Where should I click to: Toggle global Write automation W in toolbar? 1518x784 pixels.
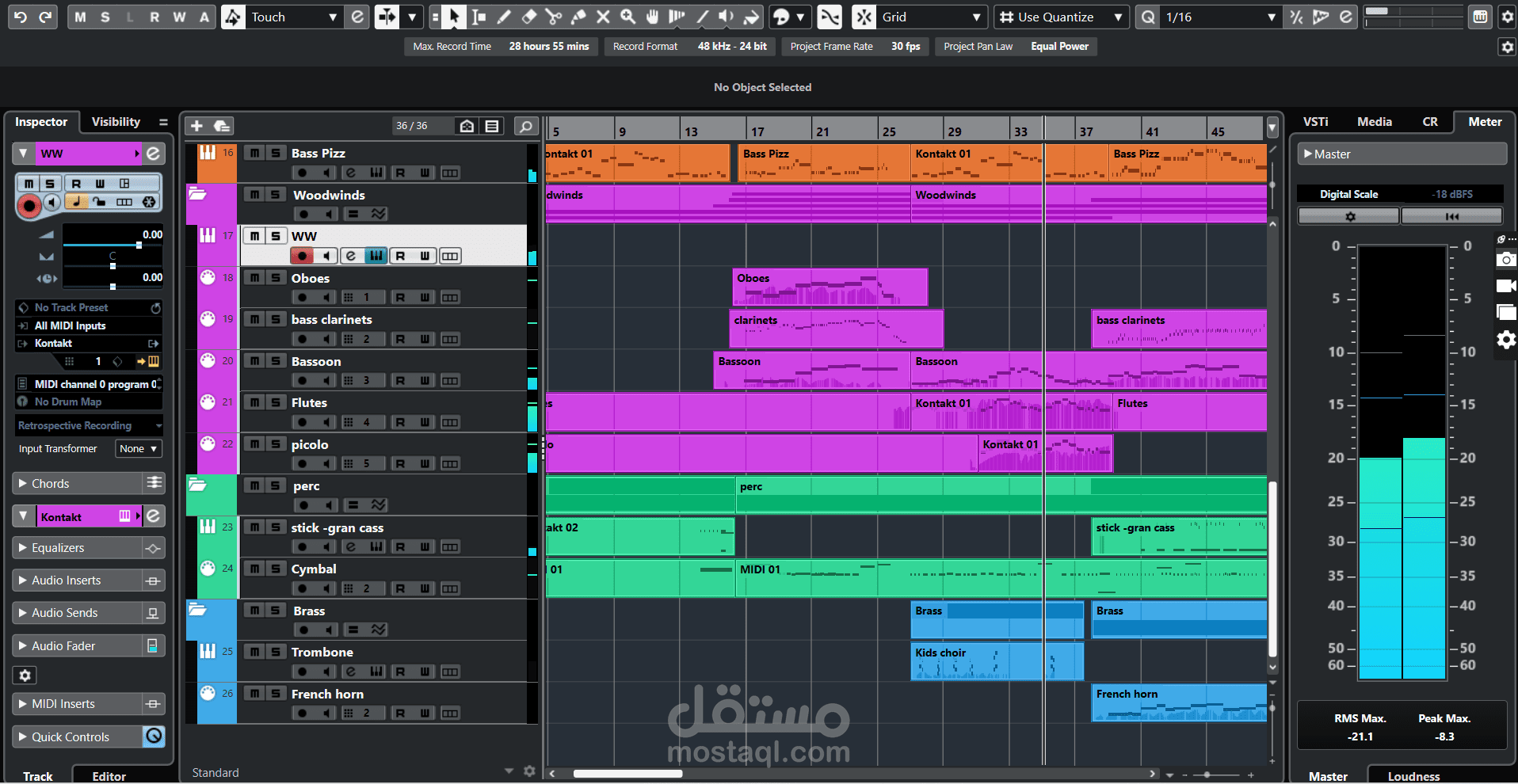click(x=180, y=17)
